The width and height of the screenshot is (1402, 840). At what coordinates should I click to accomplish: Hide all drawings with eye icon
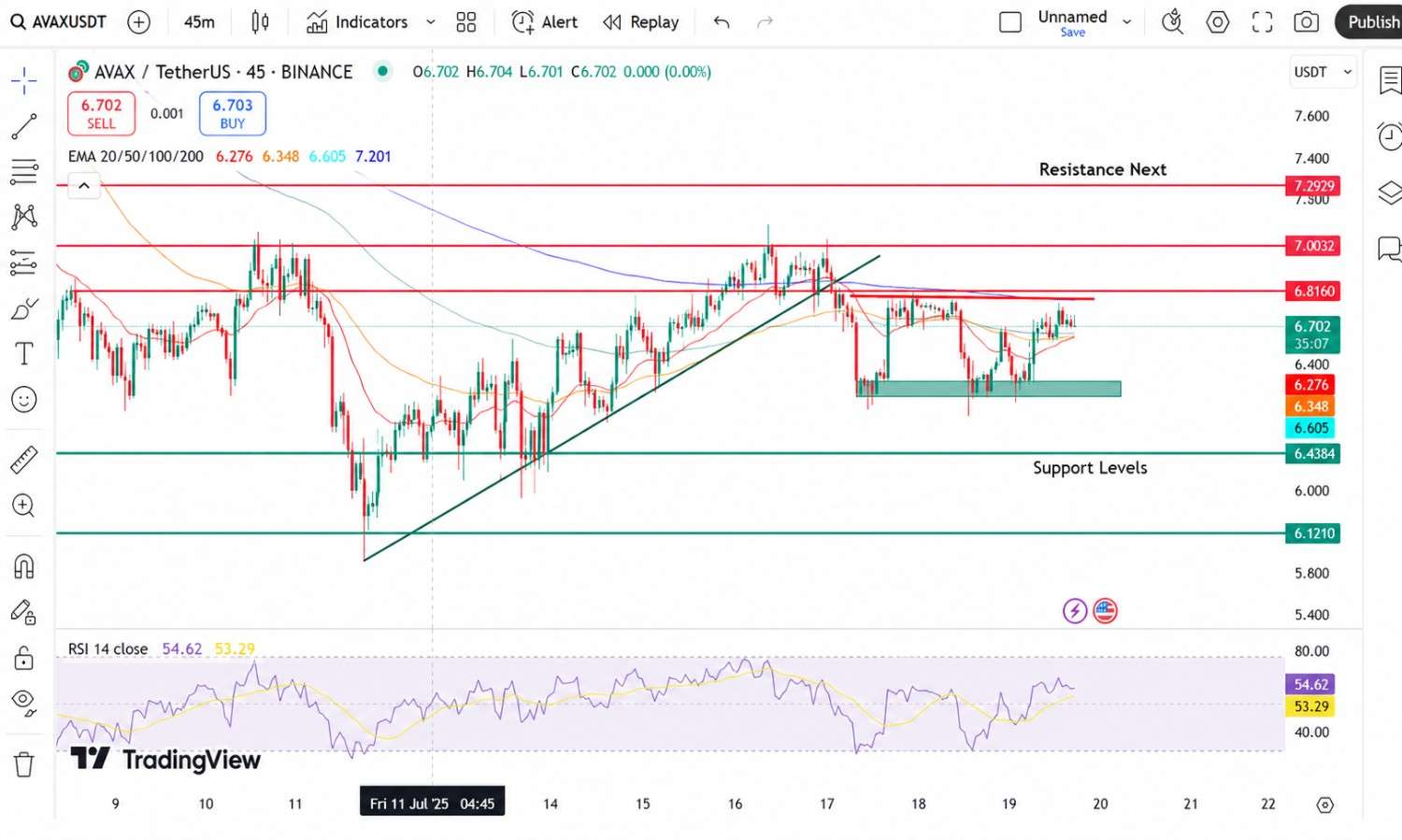(24, 702)
